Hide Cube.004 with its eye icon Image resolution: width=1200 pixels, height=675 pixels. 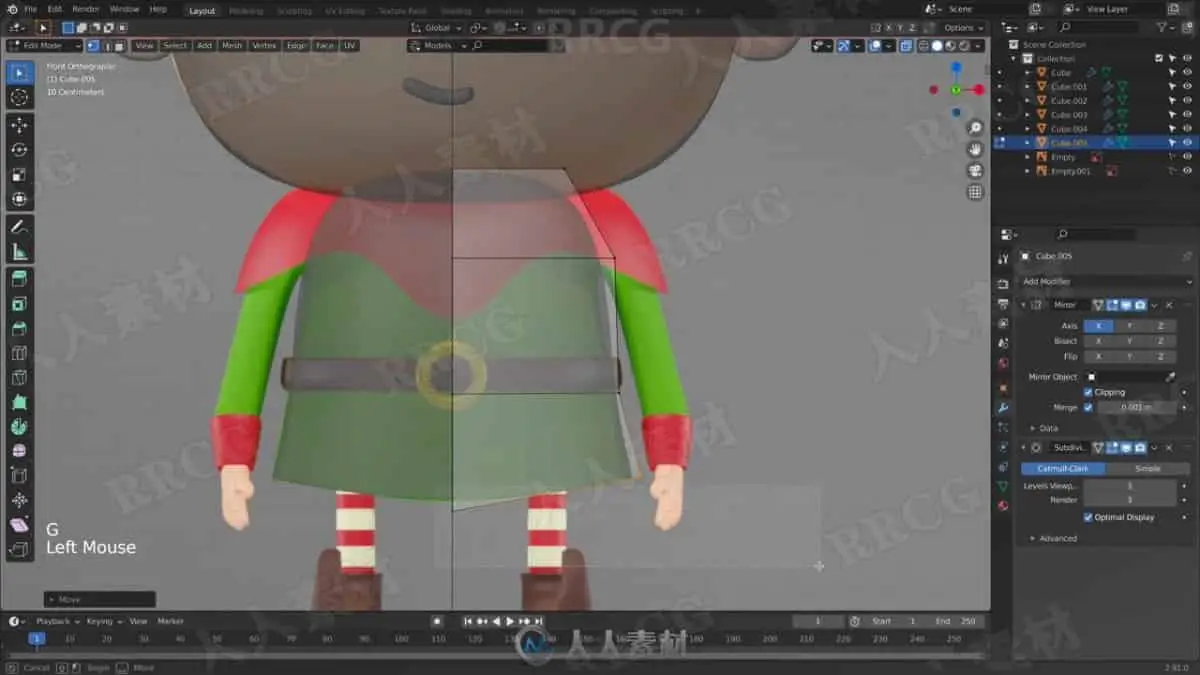coord(1187,129)
